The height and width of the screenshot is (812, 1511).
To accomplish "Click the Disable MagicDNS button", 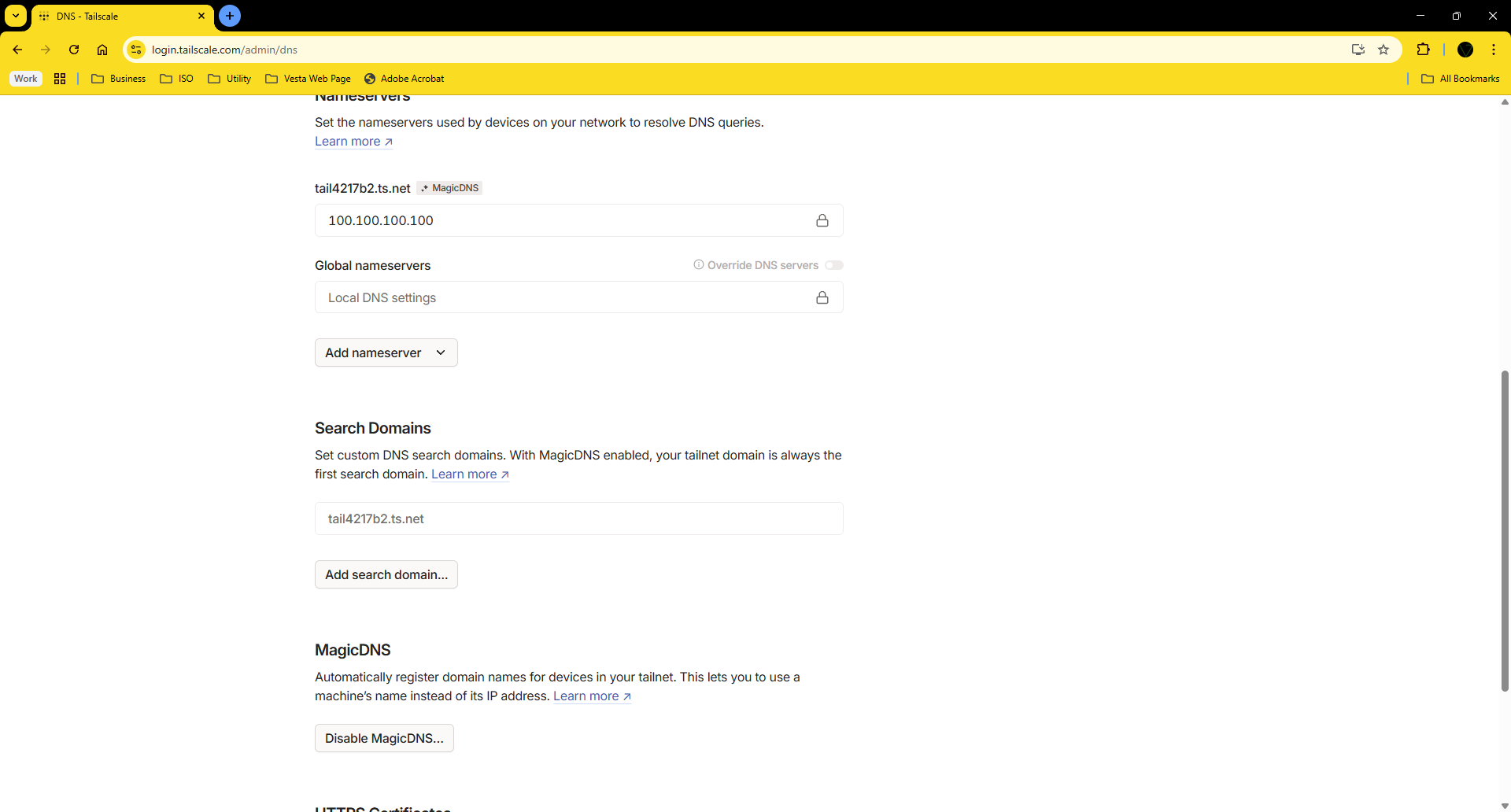I will [384, 738].
